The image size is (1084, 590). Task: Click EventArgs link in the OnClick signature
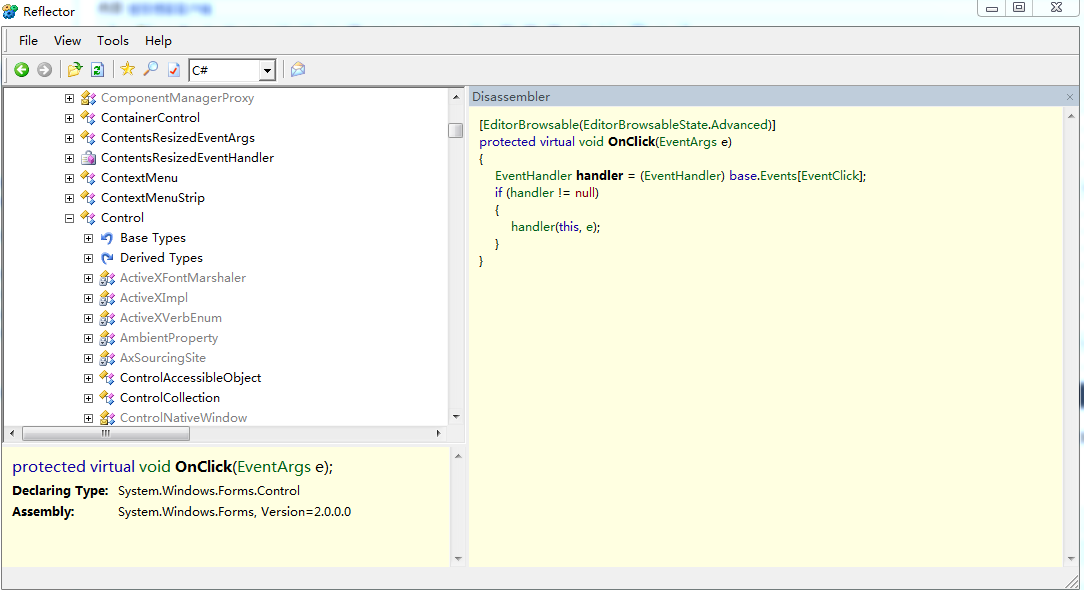(688, 142)
